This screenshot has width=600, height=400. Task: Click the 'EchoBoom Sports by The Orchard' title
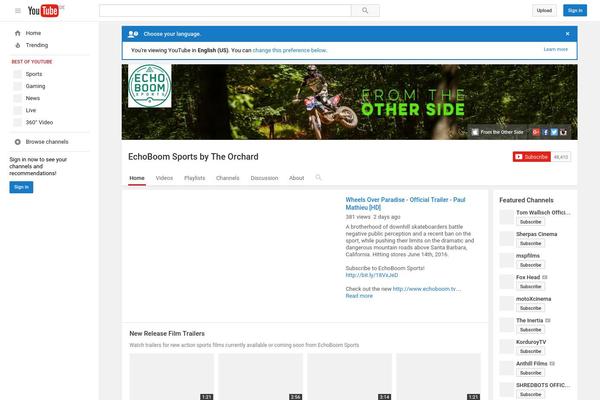pyautogui.click(x=193, y=157)
